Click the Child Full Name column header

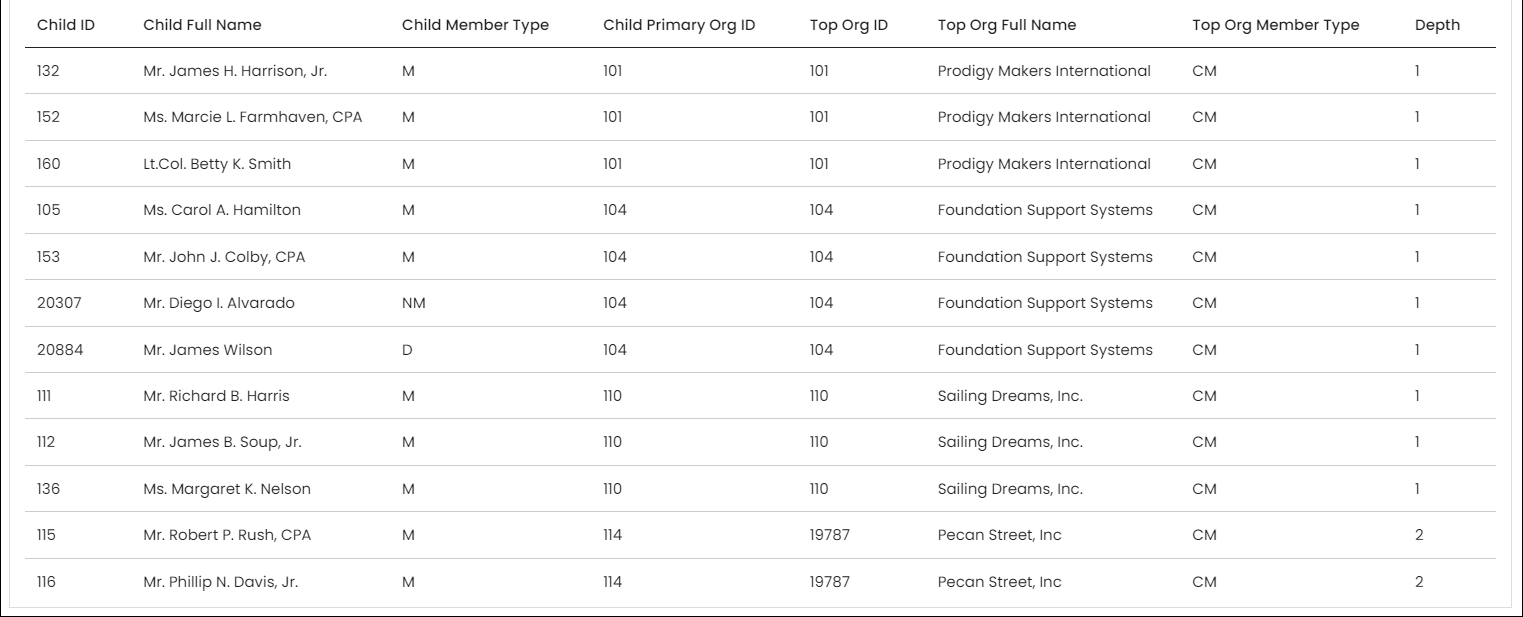(x=202, y=25)
